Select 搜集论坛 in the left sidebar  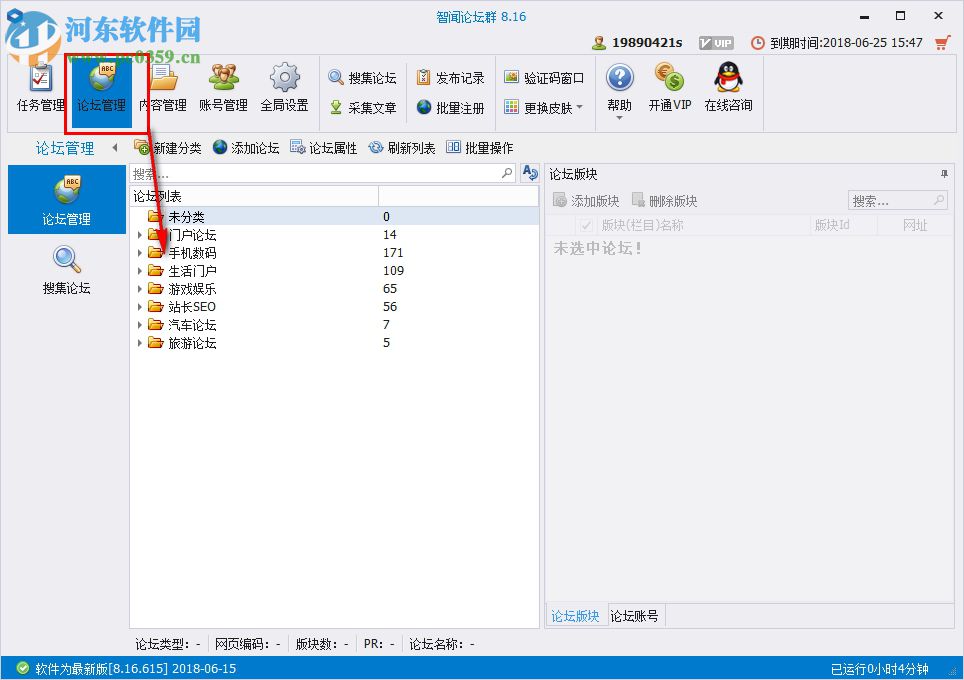point(66,270)
